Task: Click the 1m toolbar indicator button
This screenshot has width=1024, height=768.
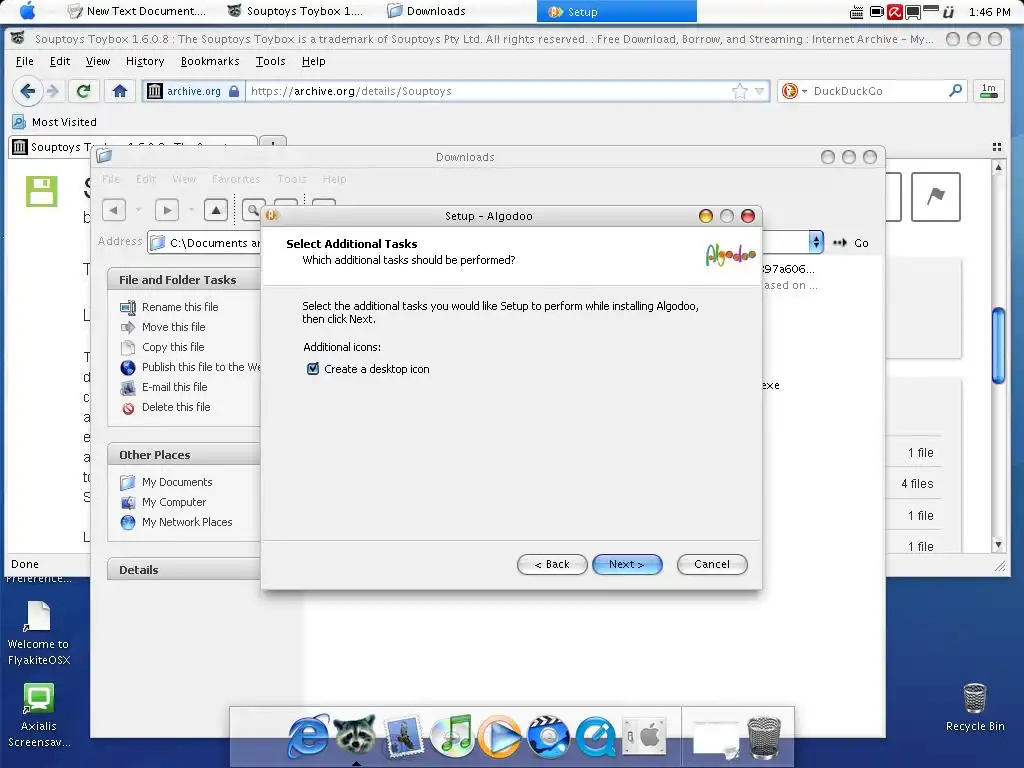Action: pyautogui.click(x=989, y=91)
